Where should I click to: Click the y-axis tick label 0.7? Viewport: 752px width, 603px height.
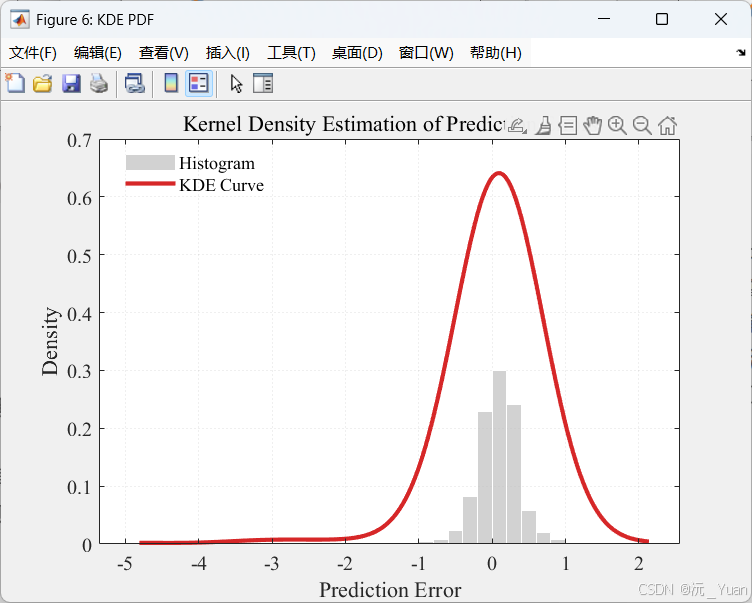79,140
